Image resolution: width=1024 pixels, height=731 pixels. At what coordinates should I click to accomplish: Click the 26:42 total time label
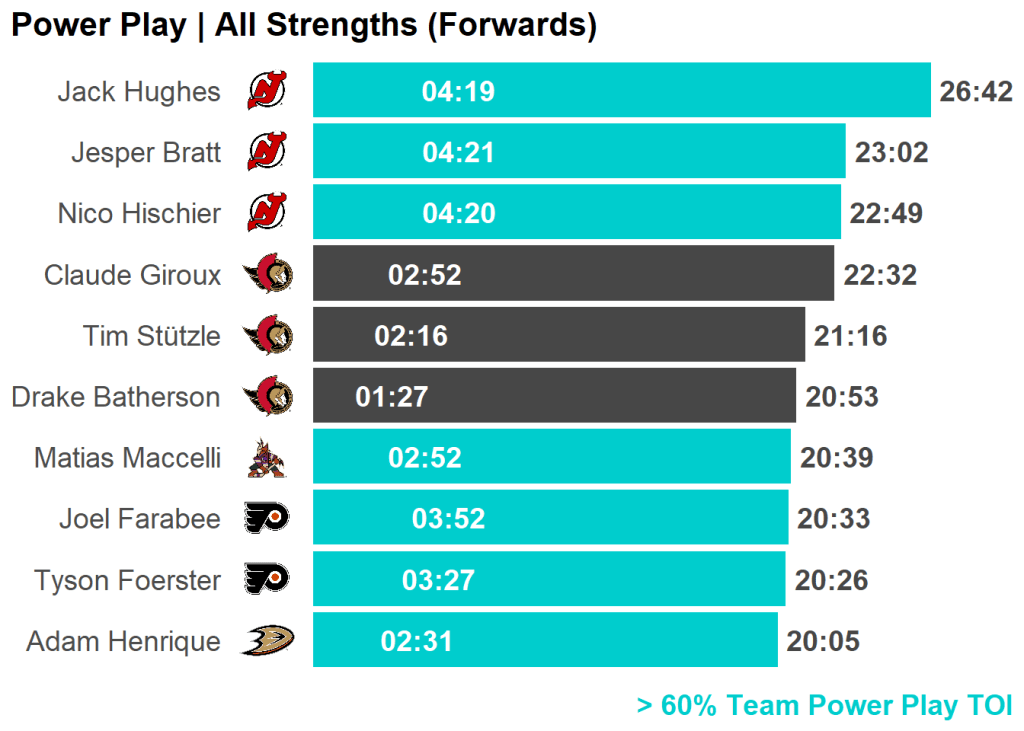(x=976, y=92)
